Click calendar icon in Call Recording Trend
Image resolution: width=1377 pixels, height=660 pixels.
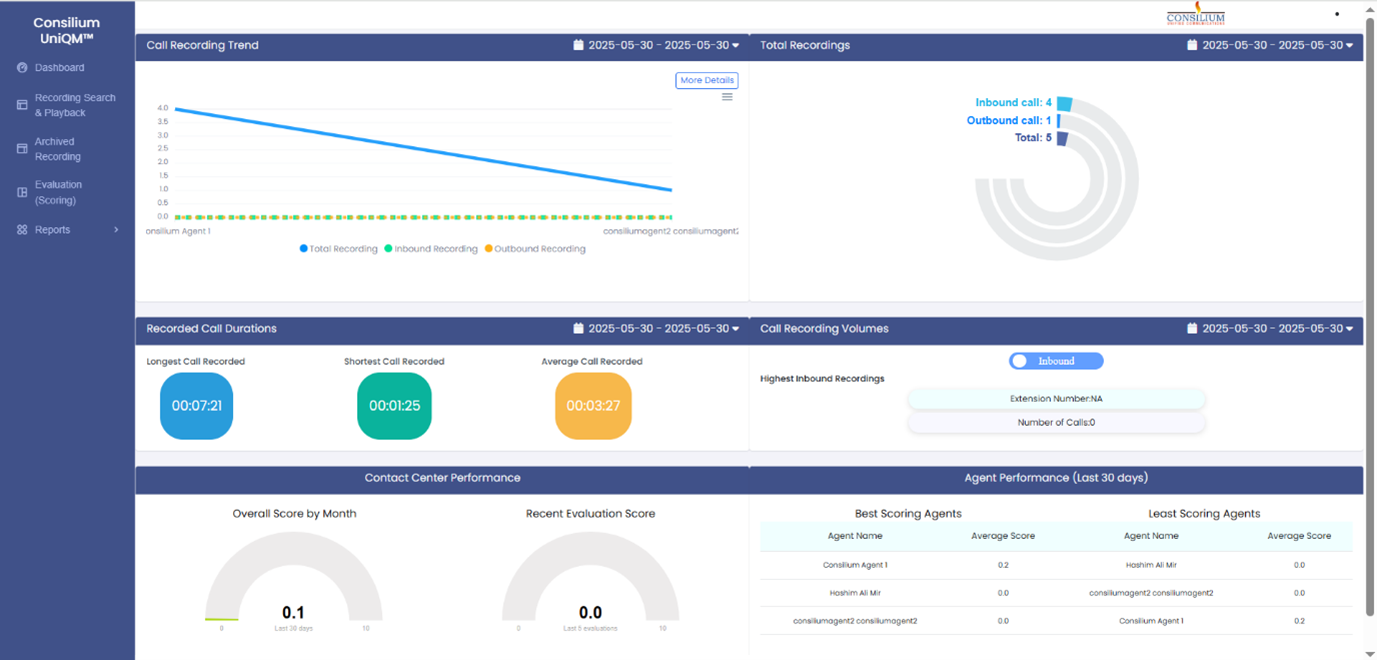click(578, 45)
